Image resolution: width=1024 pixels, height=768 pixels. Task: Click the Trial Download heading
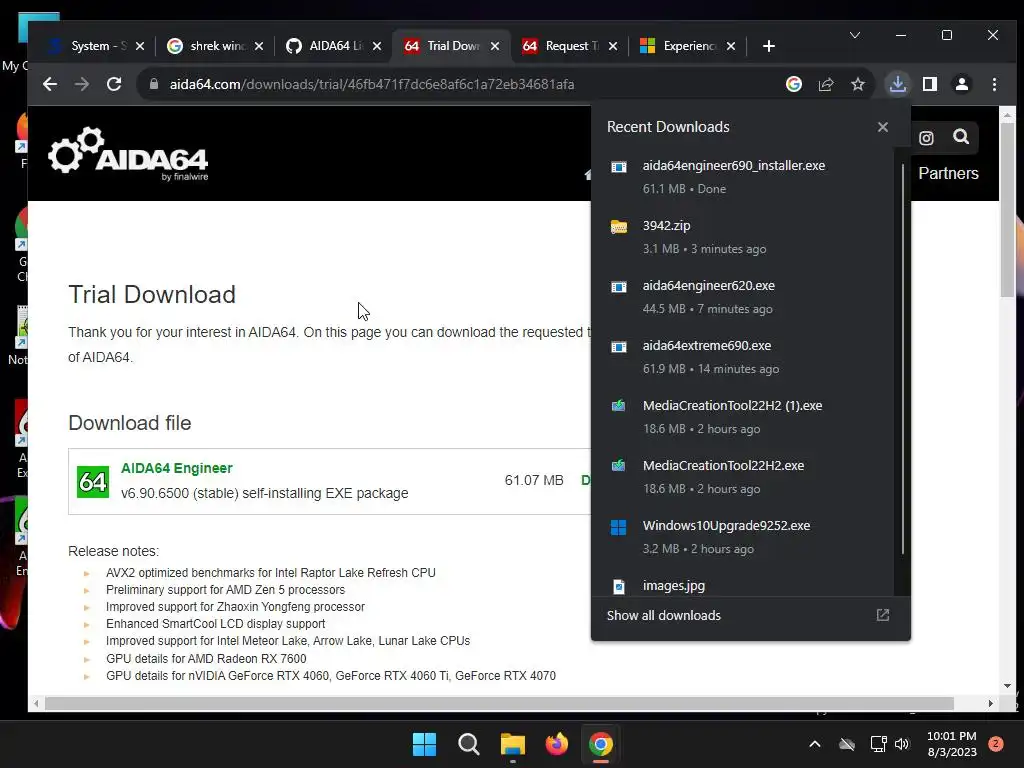click(152, 295)
